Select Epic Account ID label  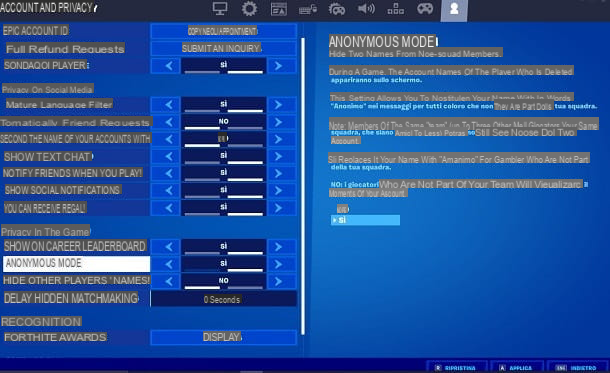[x=35, y=31]
